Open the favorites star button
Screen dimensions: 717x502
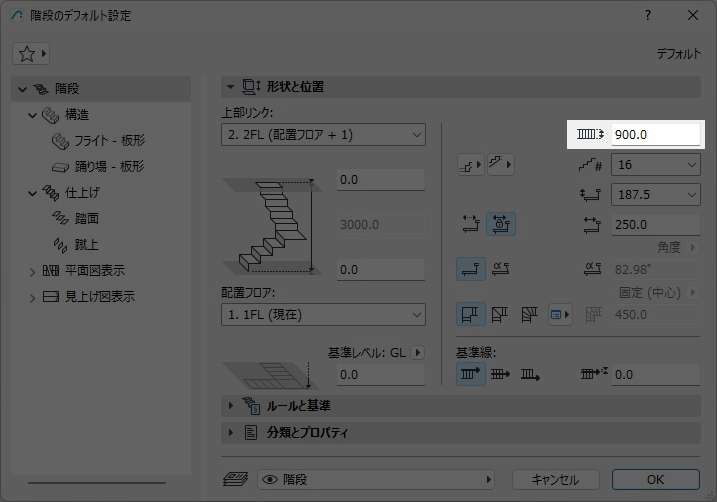[x=31, y=53]
